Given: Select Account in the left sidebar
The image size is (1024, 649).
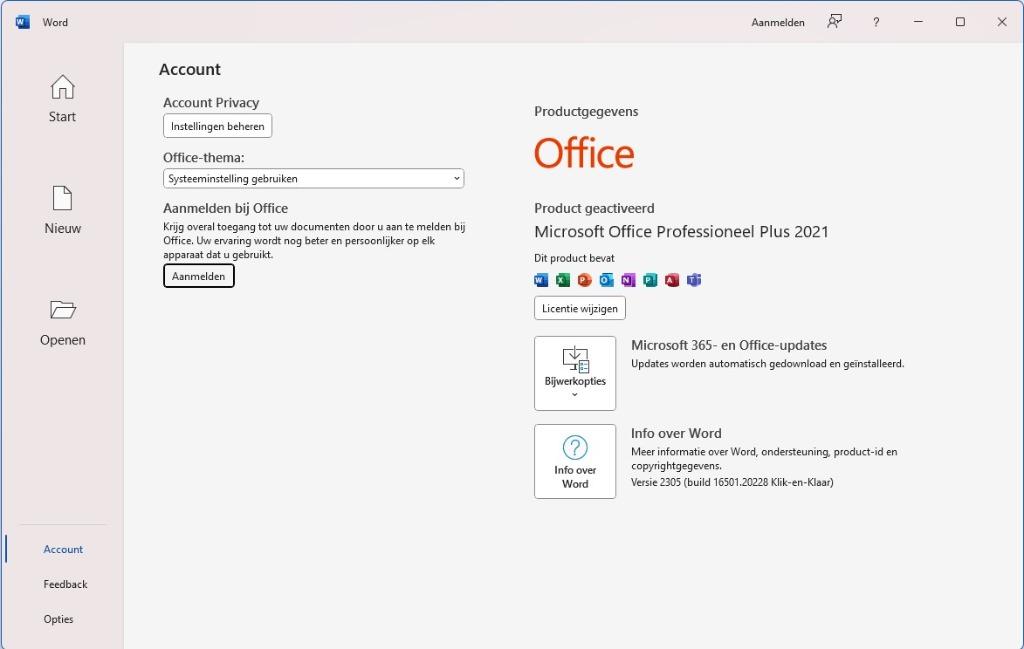Looking at the screenshot, I should coord(63,549).
